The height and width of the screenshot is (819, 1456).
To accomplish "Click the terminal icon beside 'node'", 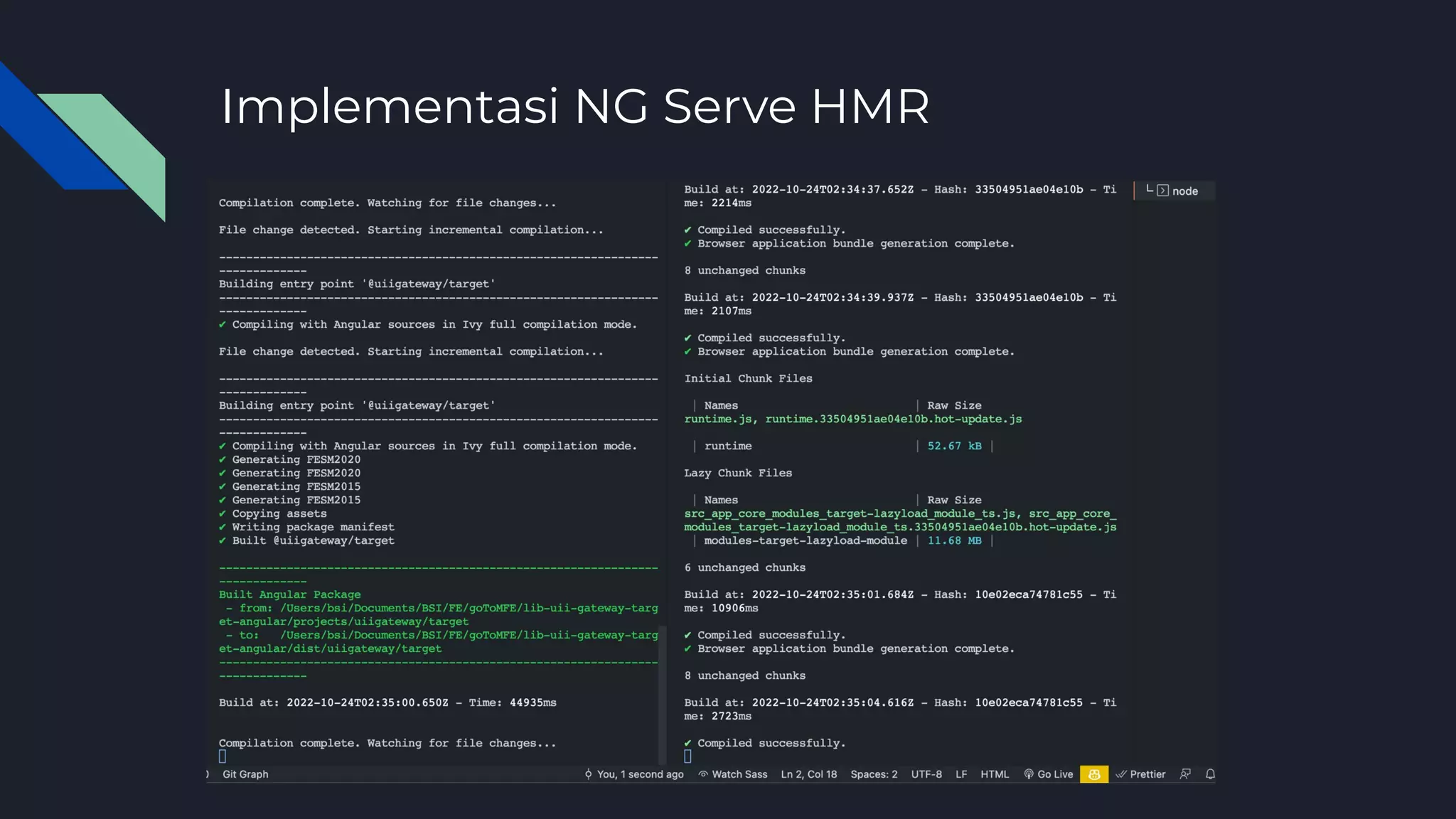I will click(1162, 191).
